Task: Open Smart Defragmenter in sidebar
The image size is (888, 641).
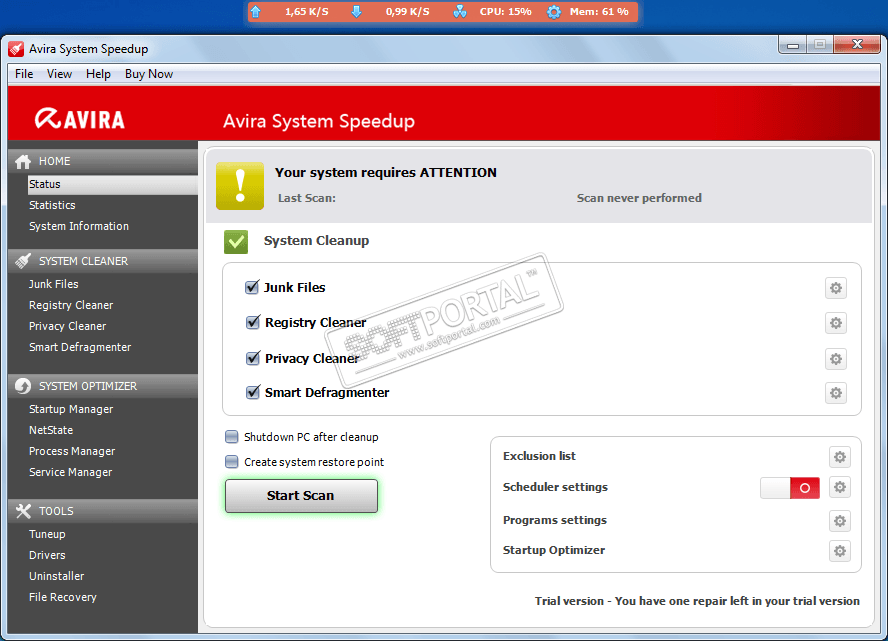Action: click(80, 347)
